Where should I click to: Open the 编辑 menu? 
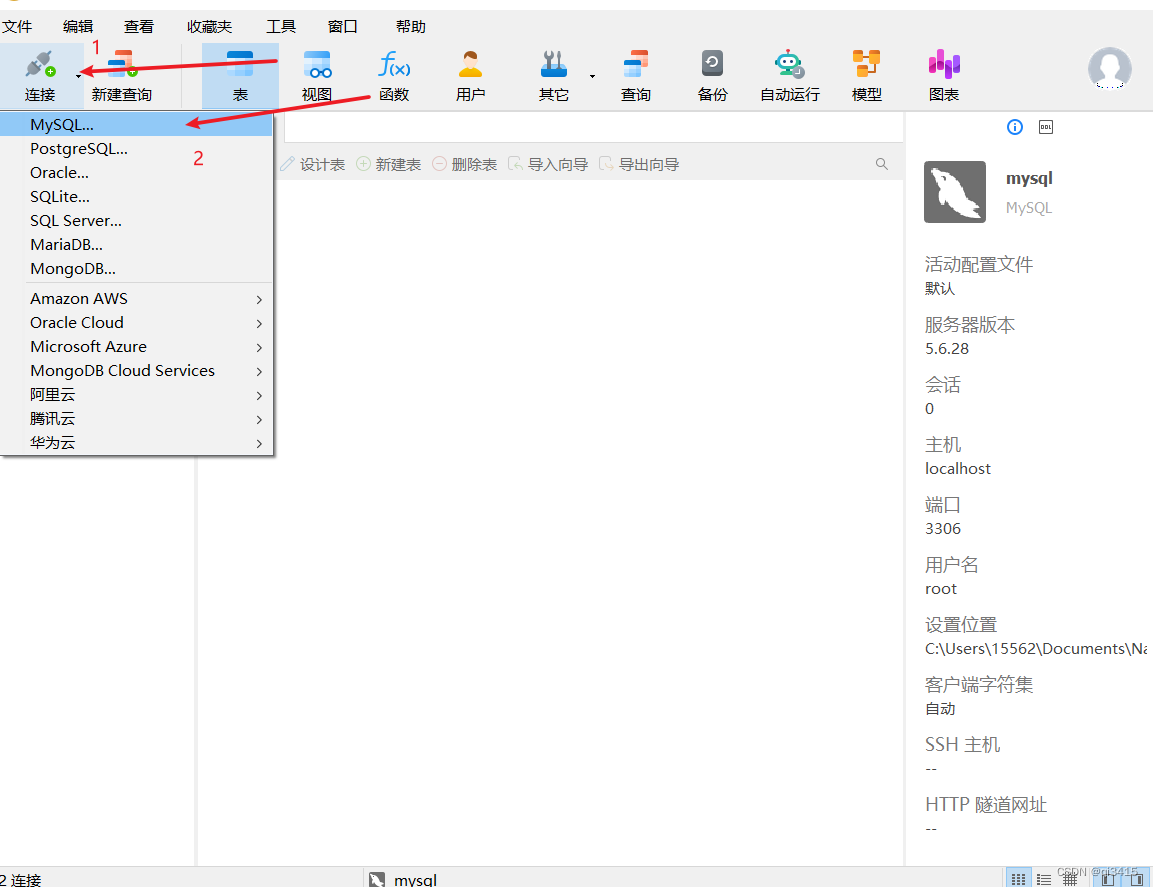(78, 27)
